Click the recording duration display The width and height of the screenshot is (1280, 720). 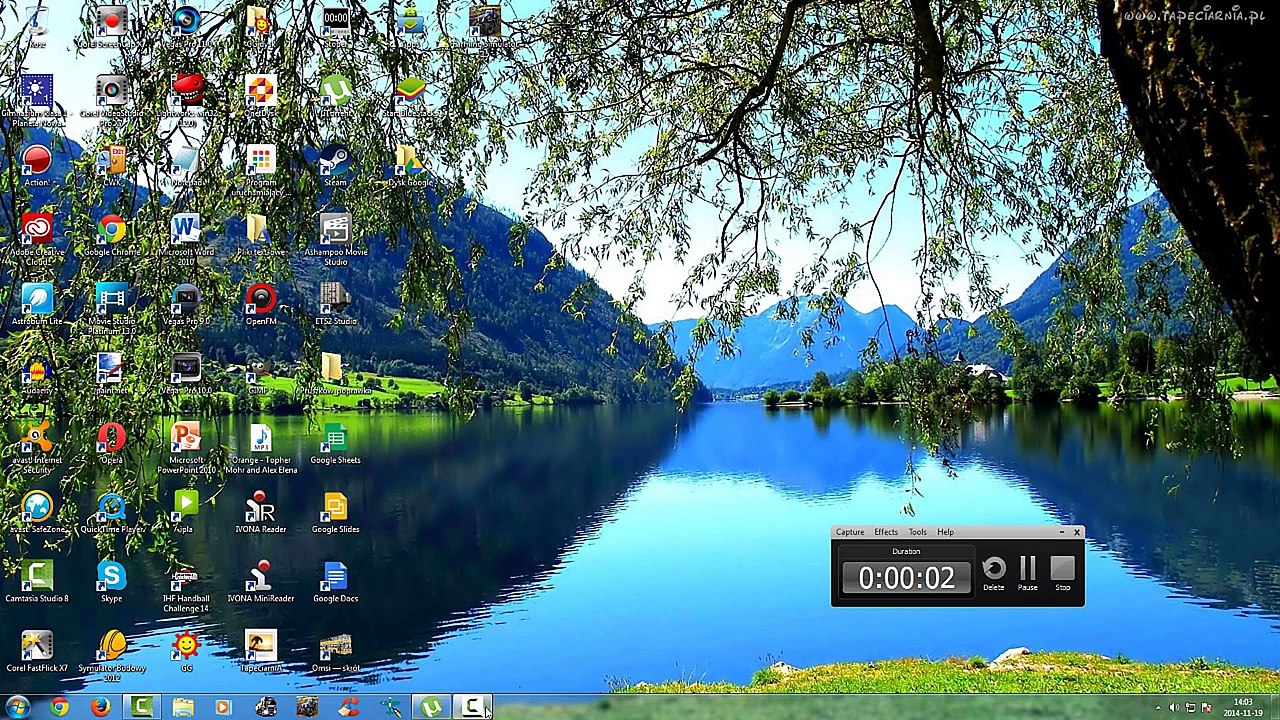(906, 578)
